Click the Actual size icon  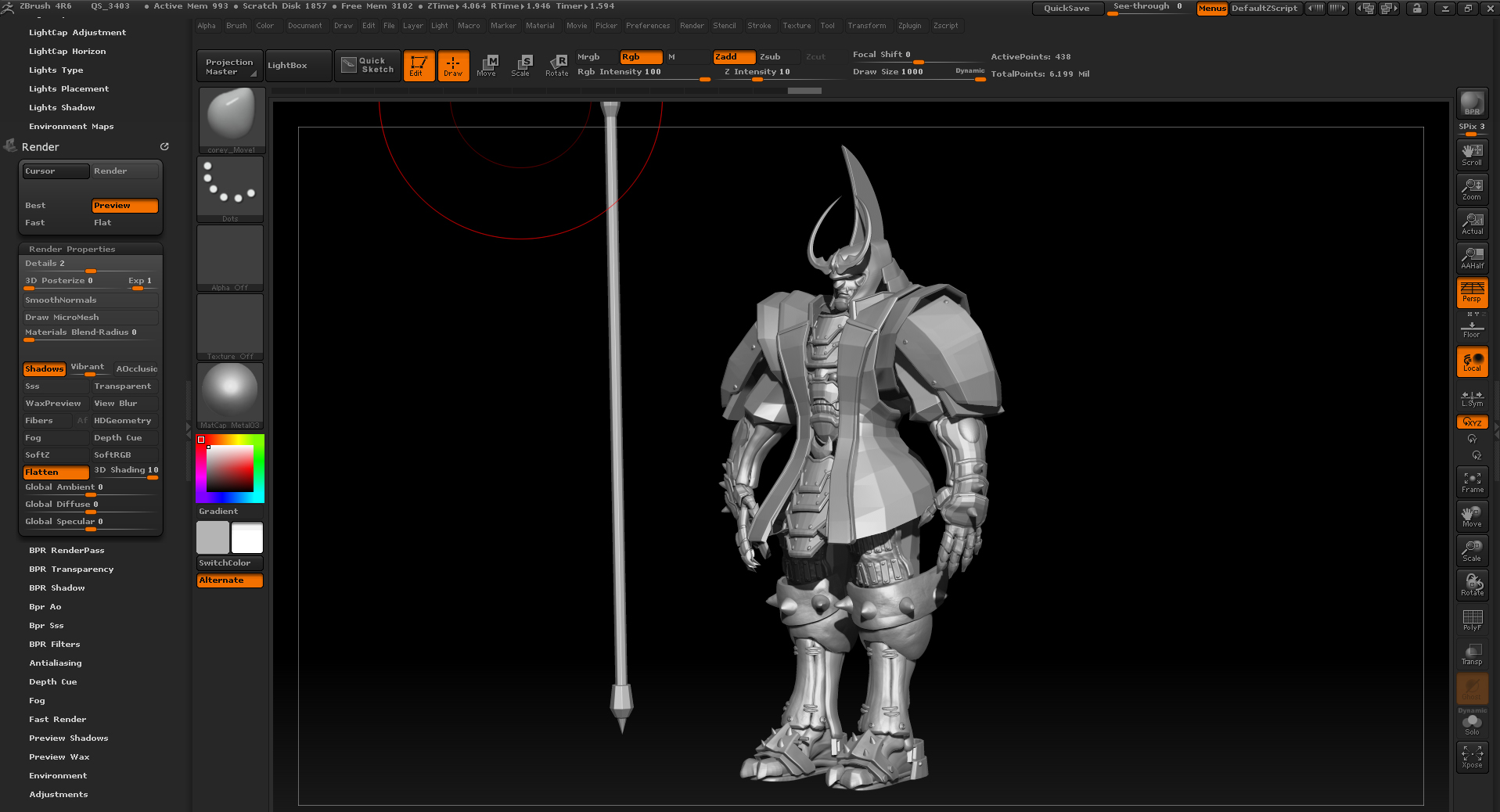1472,223
